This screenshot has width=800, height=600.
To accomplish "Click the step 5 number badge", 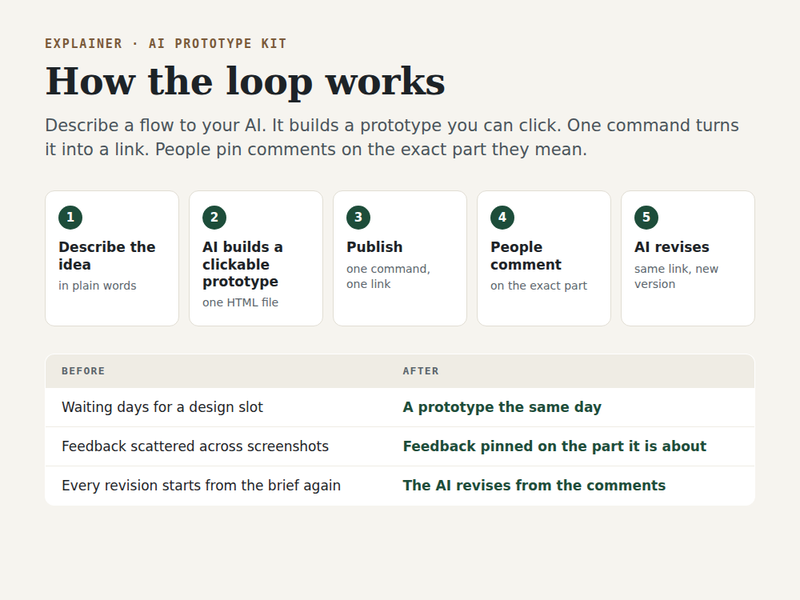I will pyautogui.click(x=646, y=217).
